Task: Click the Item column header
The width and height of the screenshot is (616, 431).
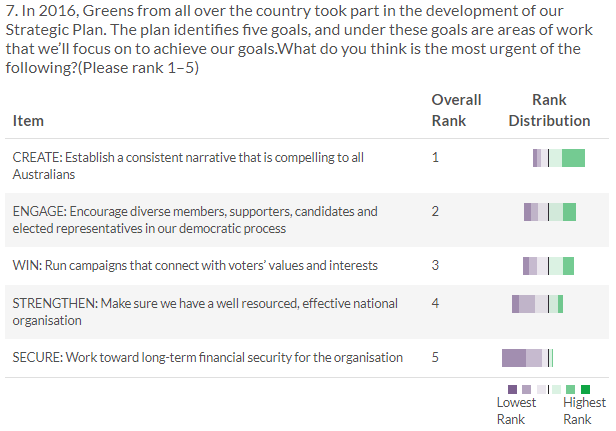Action: tap(28, 121)
